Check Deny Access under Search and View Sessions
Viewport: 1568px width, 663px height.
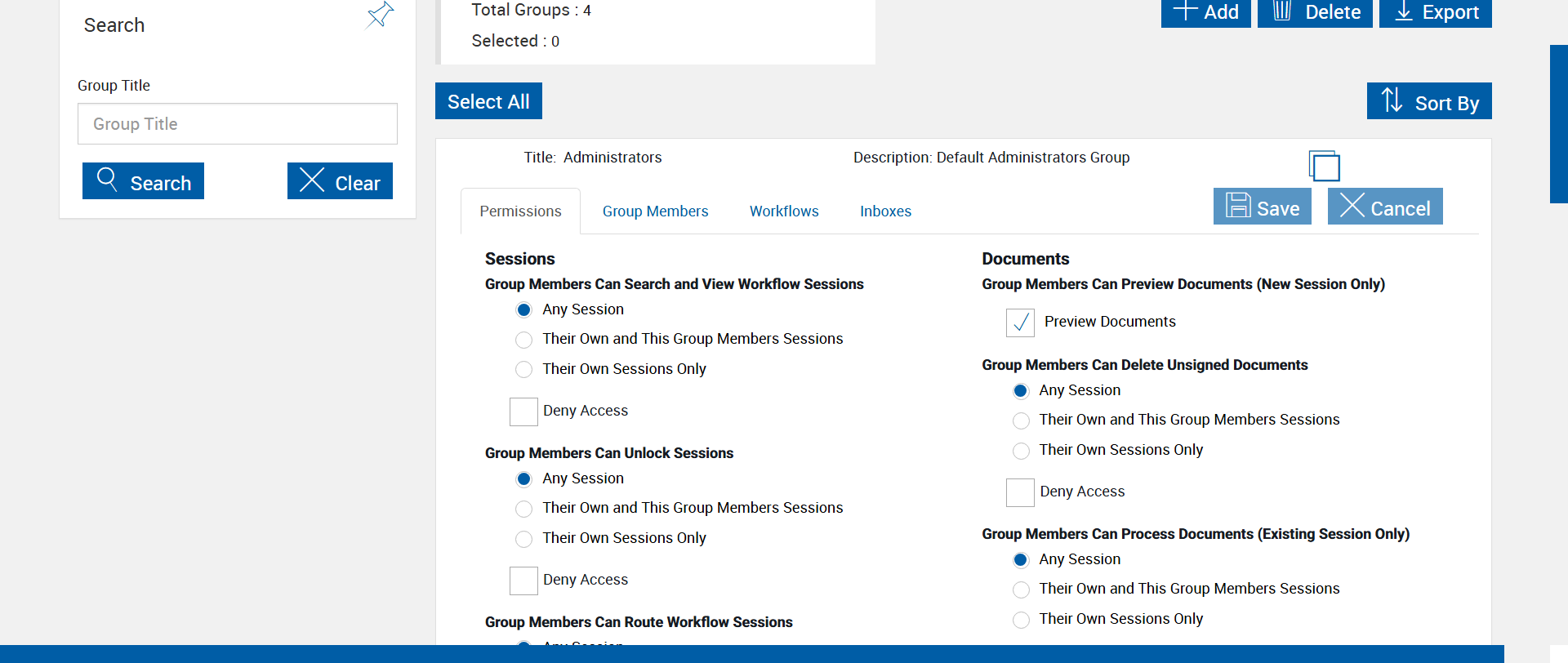pyautogui.click(x=523, y=412)
